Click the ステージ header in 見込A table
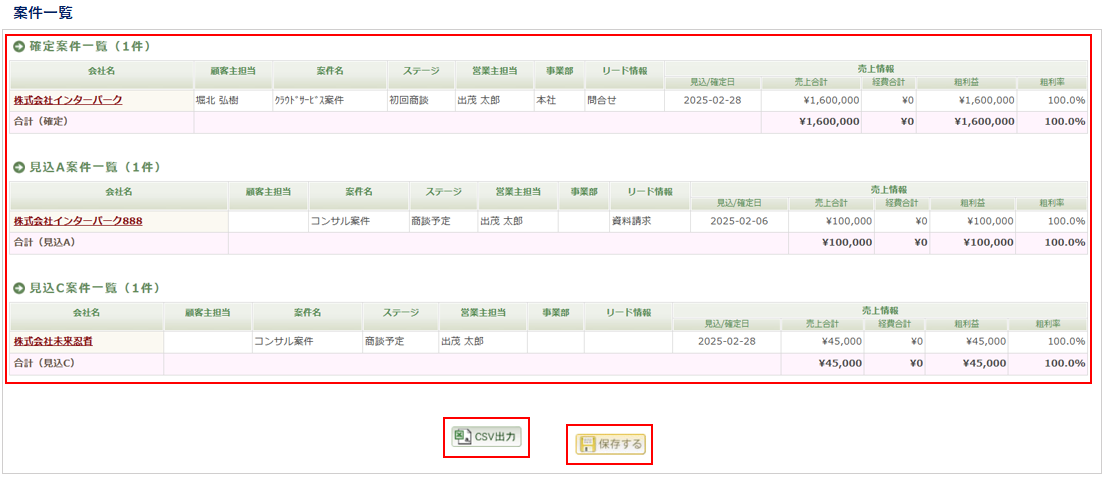 click(x=443, y=192)
